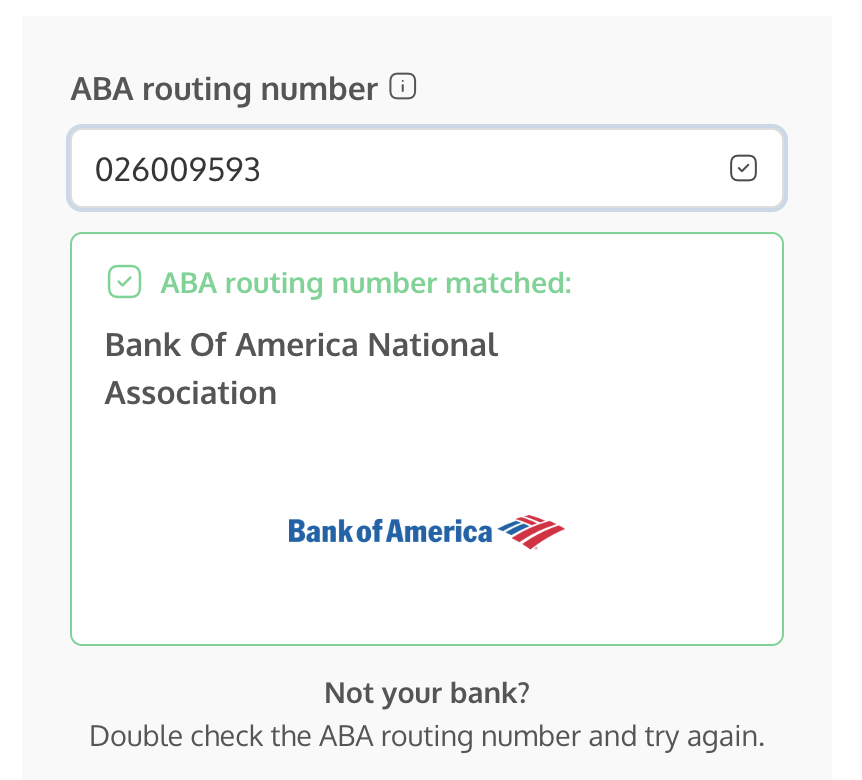The image size is (862, 780).
Task: Click the word "Association" in the bank name
Action: coord(191,393)
